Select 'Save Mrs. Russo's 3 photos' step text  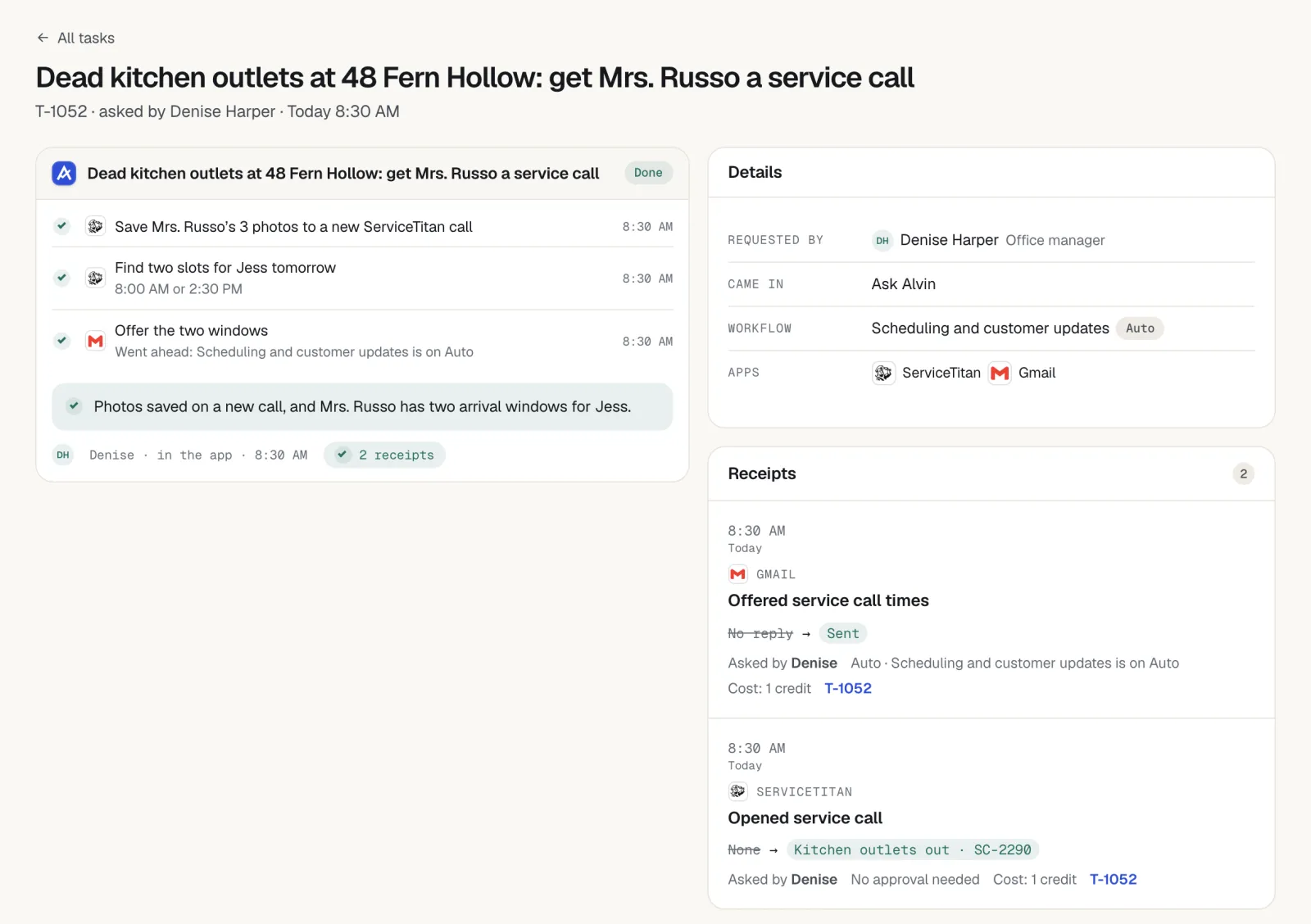click(293, 227)
